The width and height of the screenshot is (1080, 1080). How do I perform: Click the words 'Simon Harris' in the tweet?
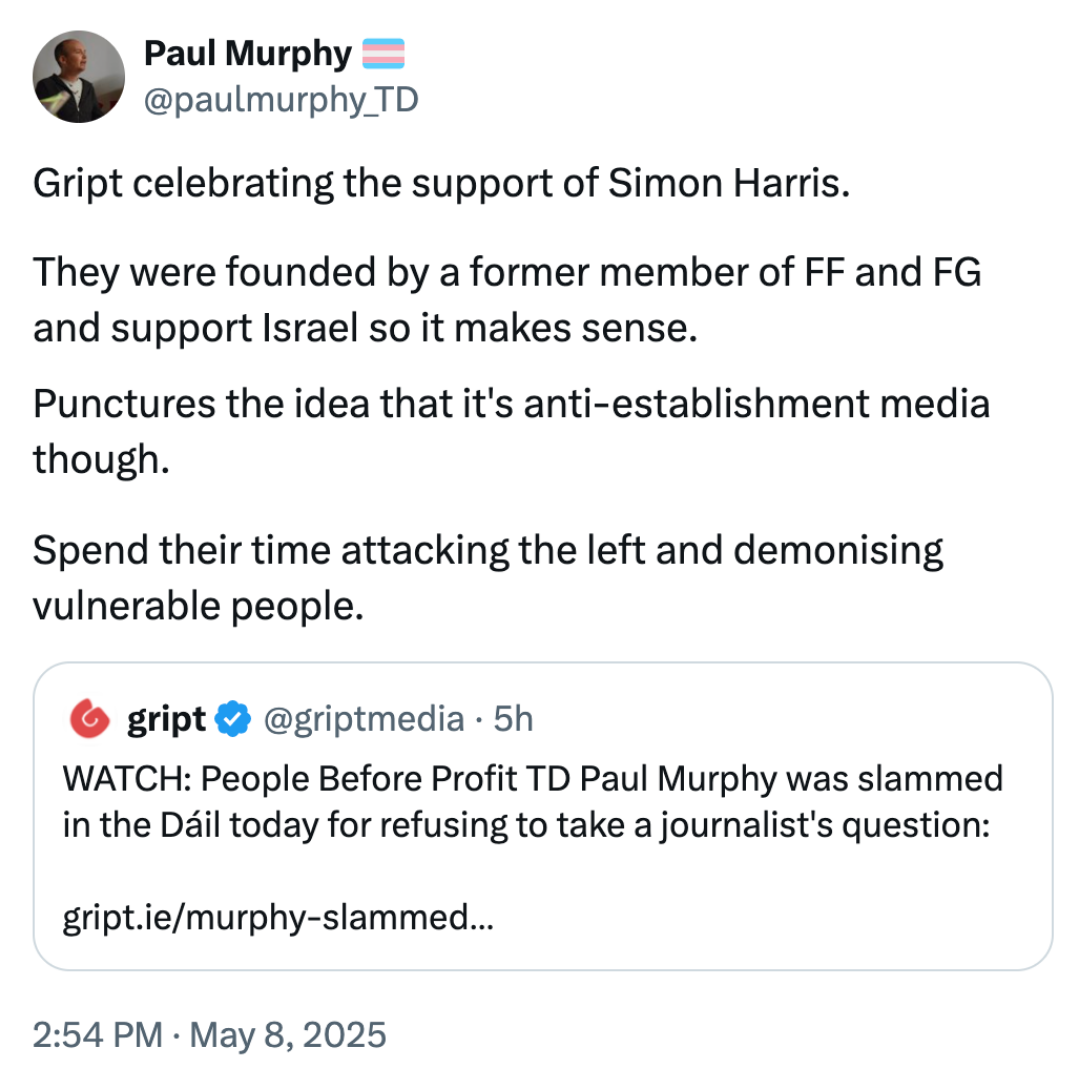point(729,183)
